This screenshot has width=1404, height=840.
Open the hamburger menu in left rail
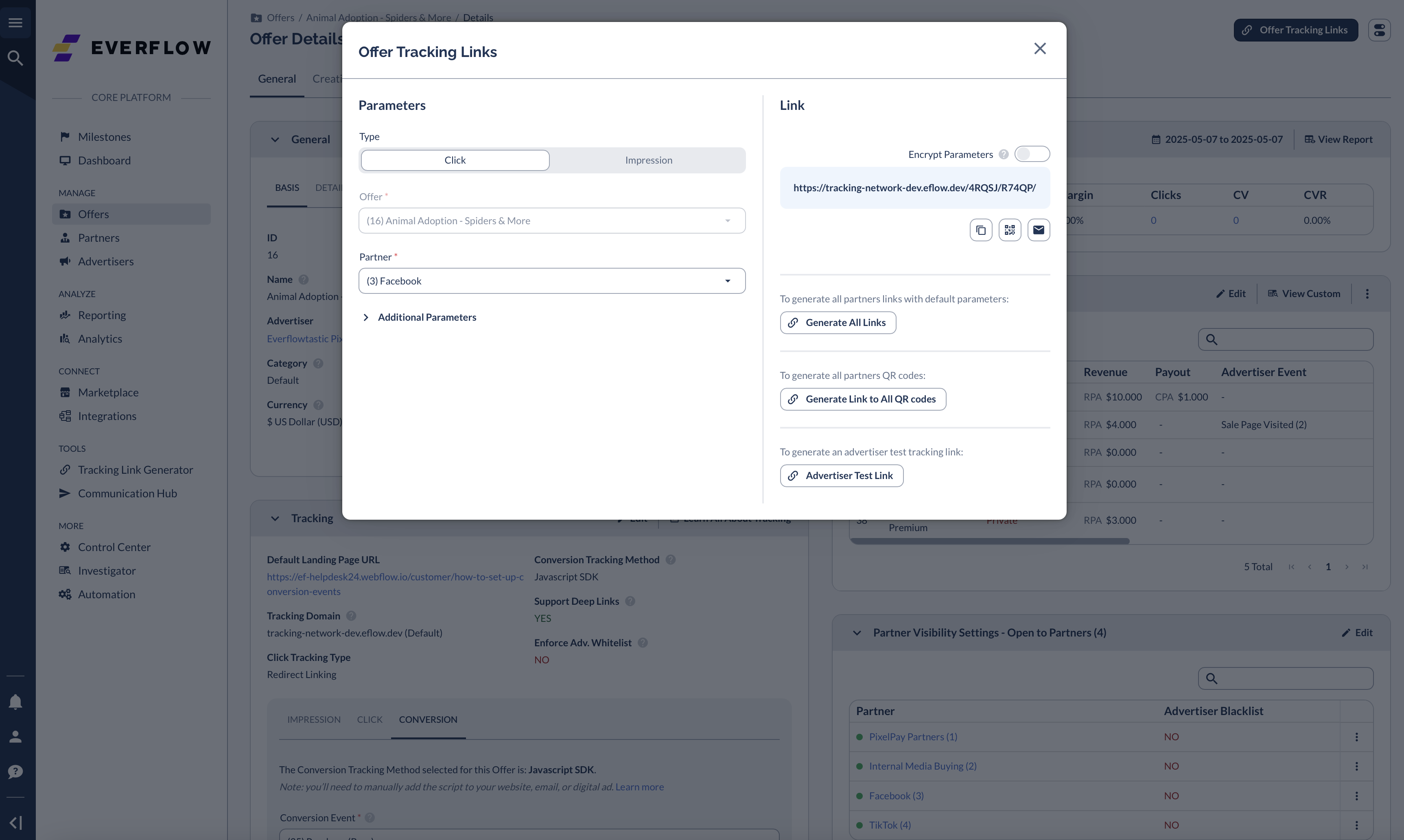pyautogui.click(x=15, y=23)
